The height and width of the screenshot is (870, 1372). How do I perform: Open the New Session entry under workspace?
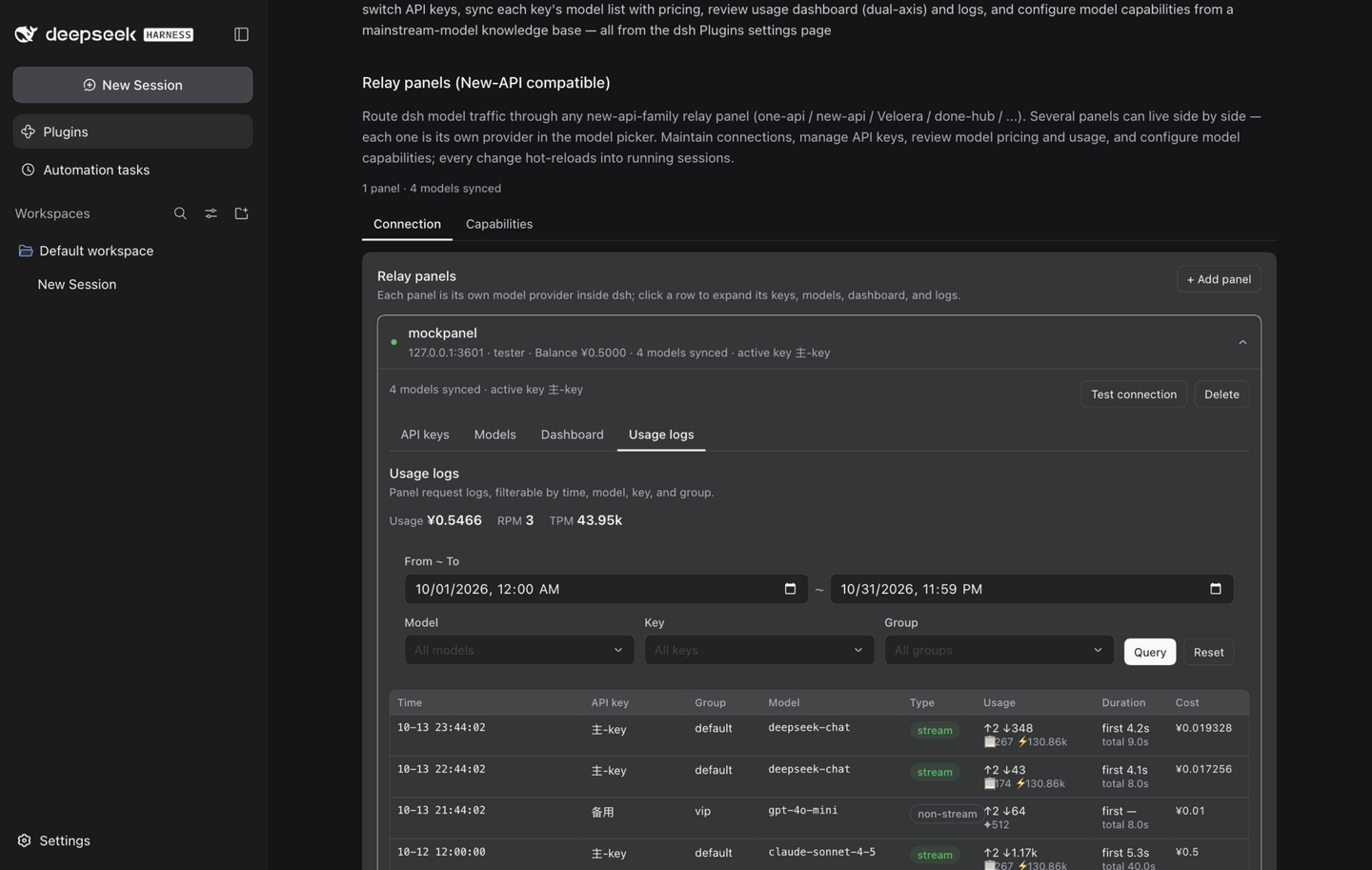coord(132,284)
